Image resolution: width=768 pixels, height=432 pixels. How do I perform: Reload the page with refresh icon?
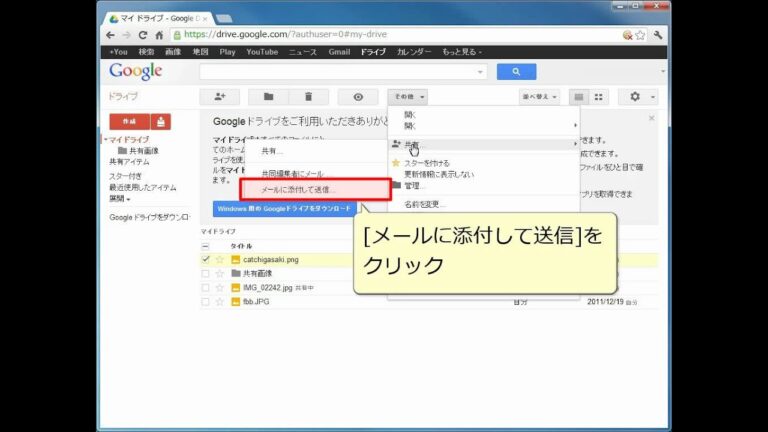point(143,35)
